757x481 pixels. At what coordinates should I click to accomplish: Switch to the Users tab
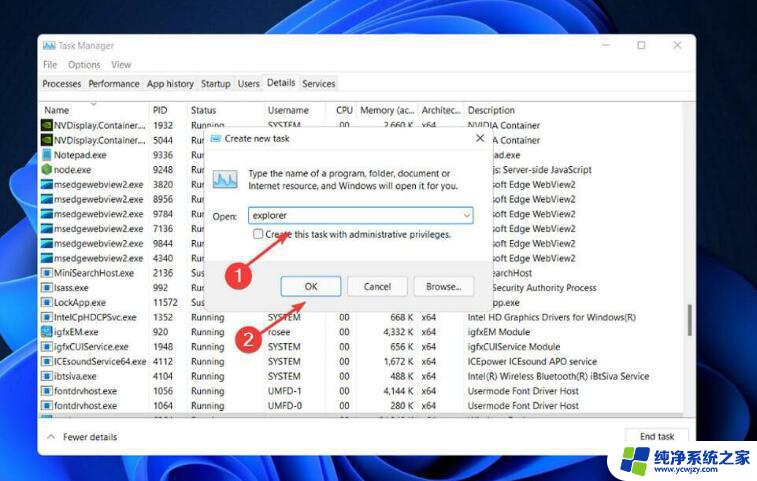coord(249,84)
